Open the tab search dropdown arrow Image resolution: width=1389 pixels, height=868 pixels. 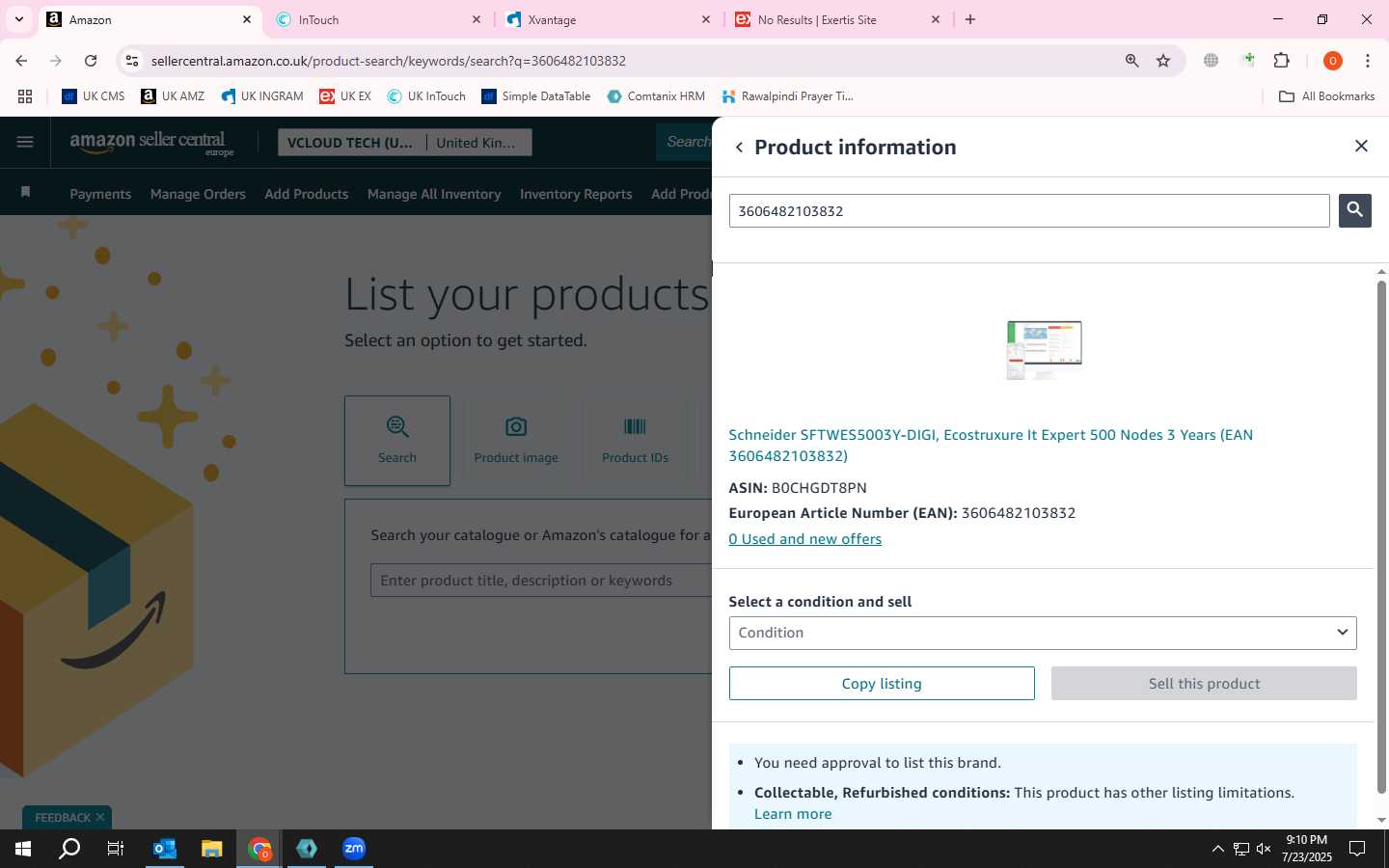[18, 19]
